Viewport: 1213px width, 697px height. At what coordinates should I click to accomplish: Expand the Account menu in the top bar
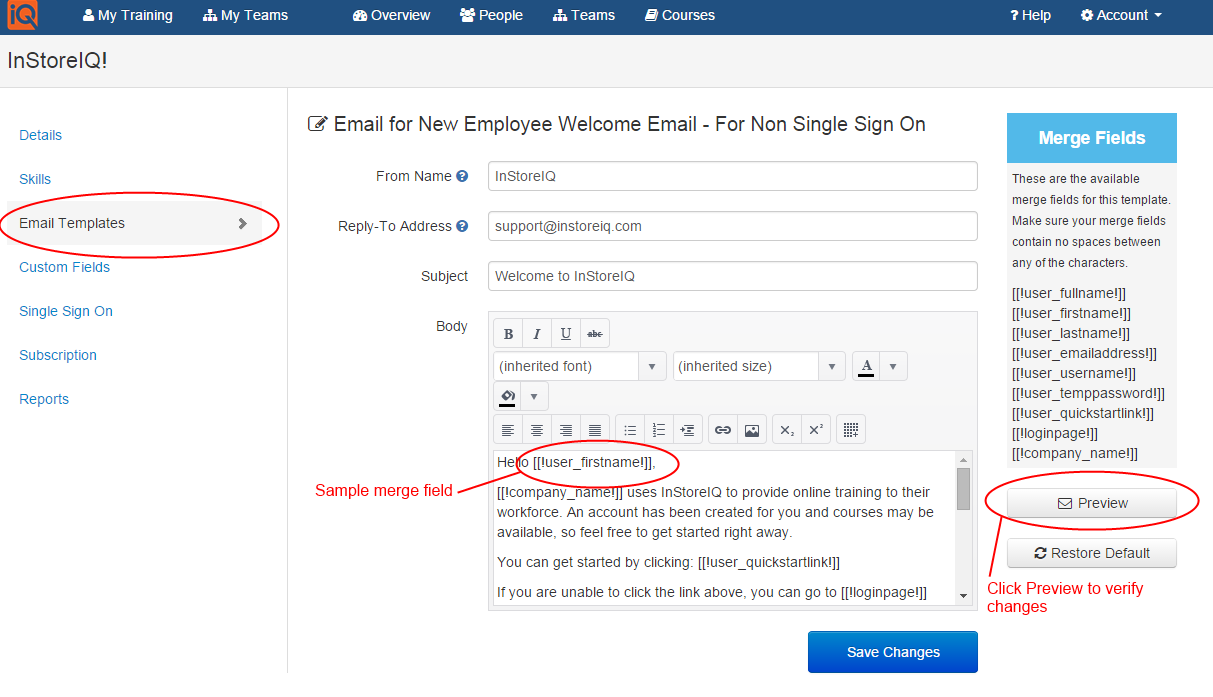tap(1121, 15)
